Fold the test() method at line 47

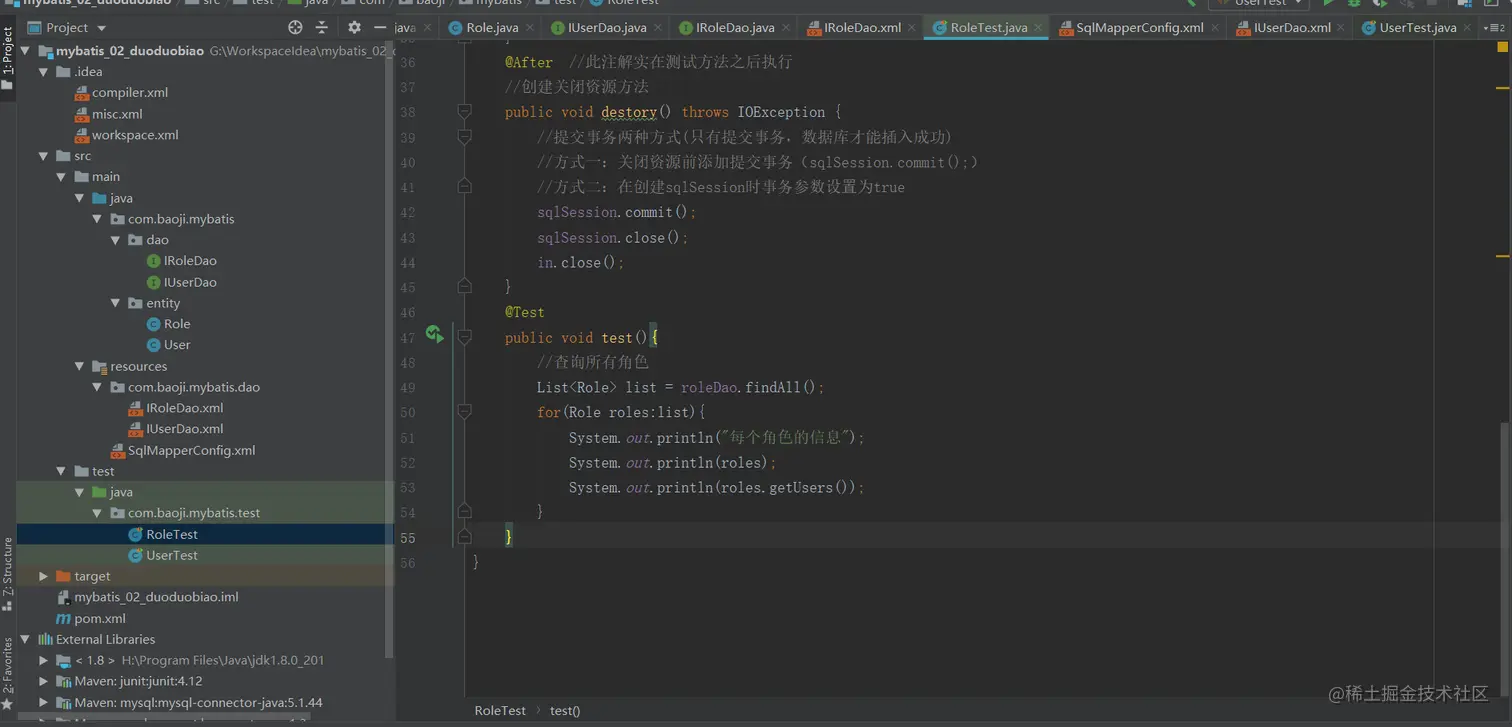464,337
